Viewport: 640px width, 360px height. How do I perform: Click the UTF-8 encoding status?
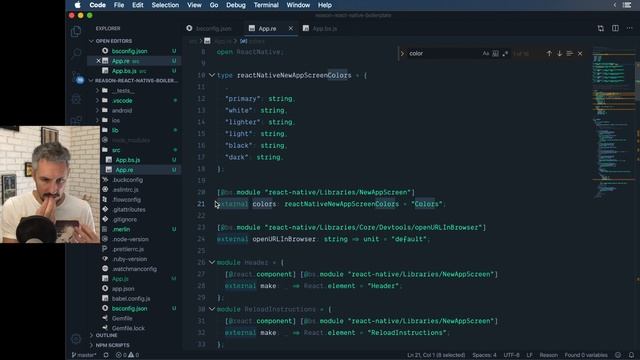coord(511,355)
